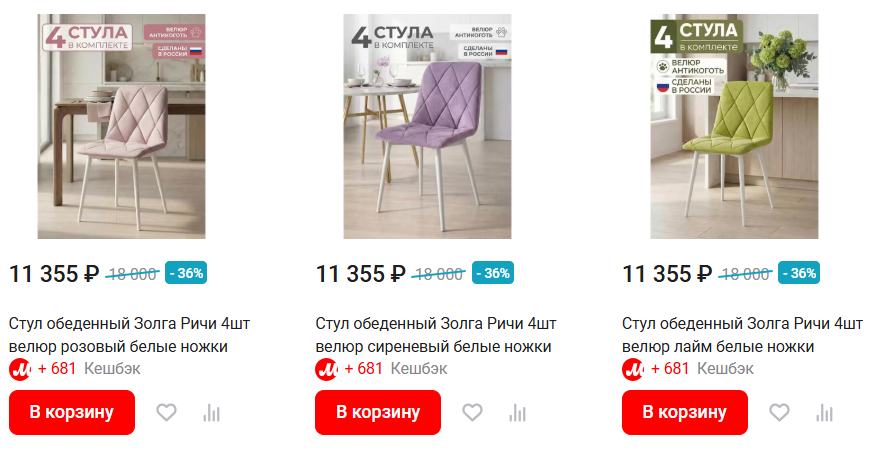870x451 pixels.
Task: Click the 11 355 ₽ price of lime chair
Action: pyautogui.click(x=667, y=273)
